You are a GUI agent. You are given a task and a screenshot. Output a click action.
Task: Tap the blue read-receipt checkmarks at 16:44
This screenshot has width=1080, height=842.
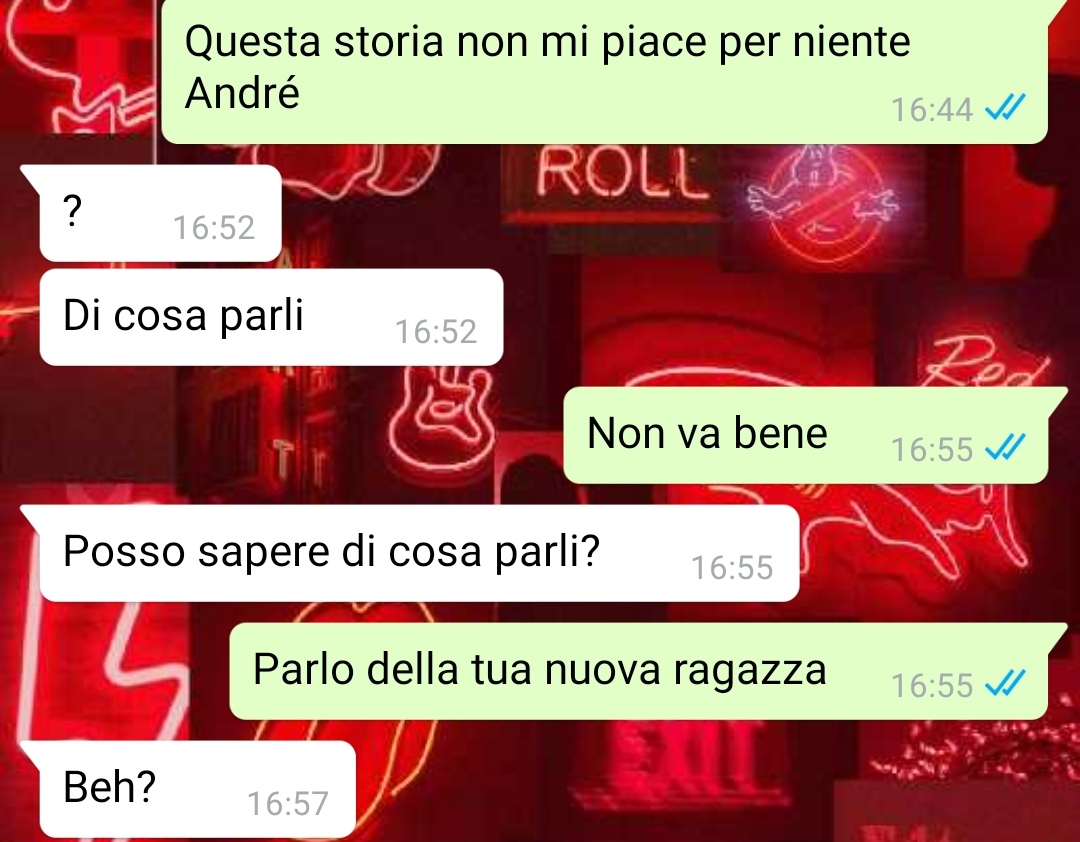pyautogui.click(x=1006, y=107)
